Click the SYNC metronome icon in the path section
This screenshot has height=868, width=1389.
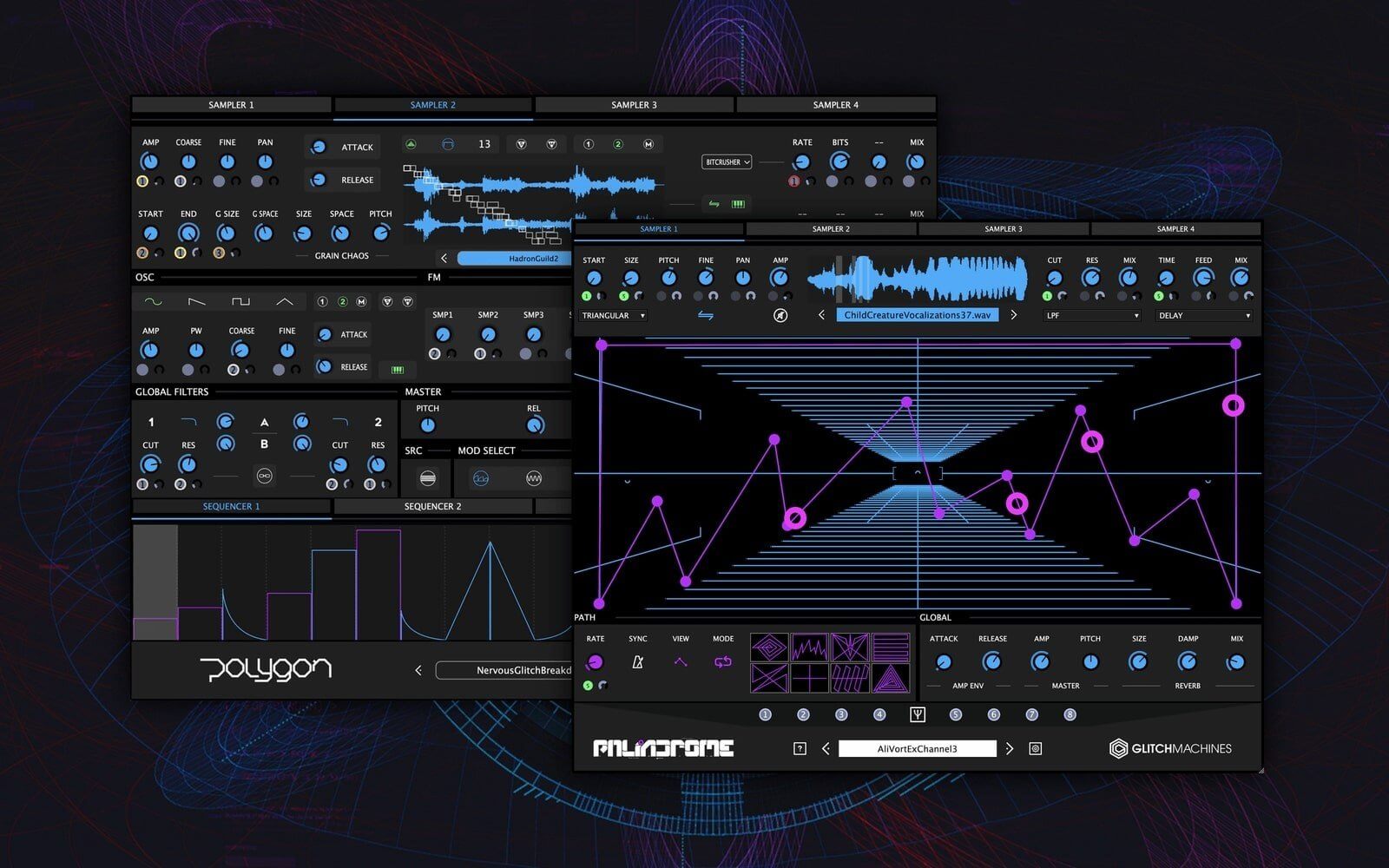coord(637,662)
